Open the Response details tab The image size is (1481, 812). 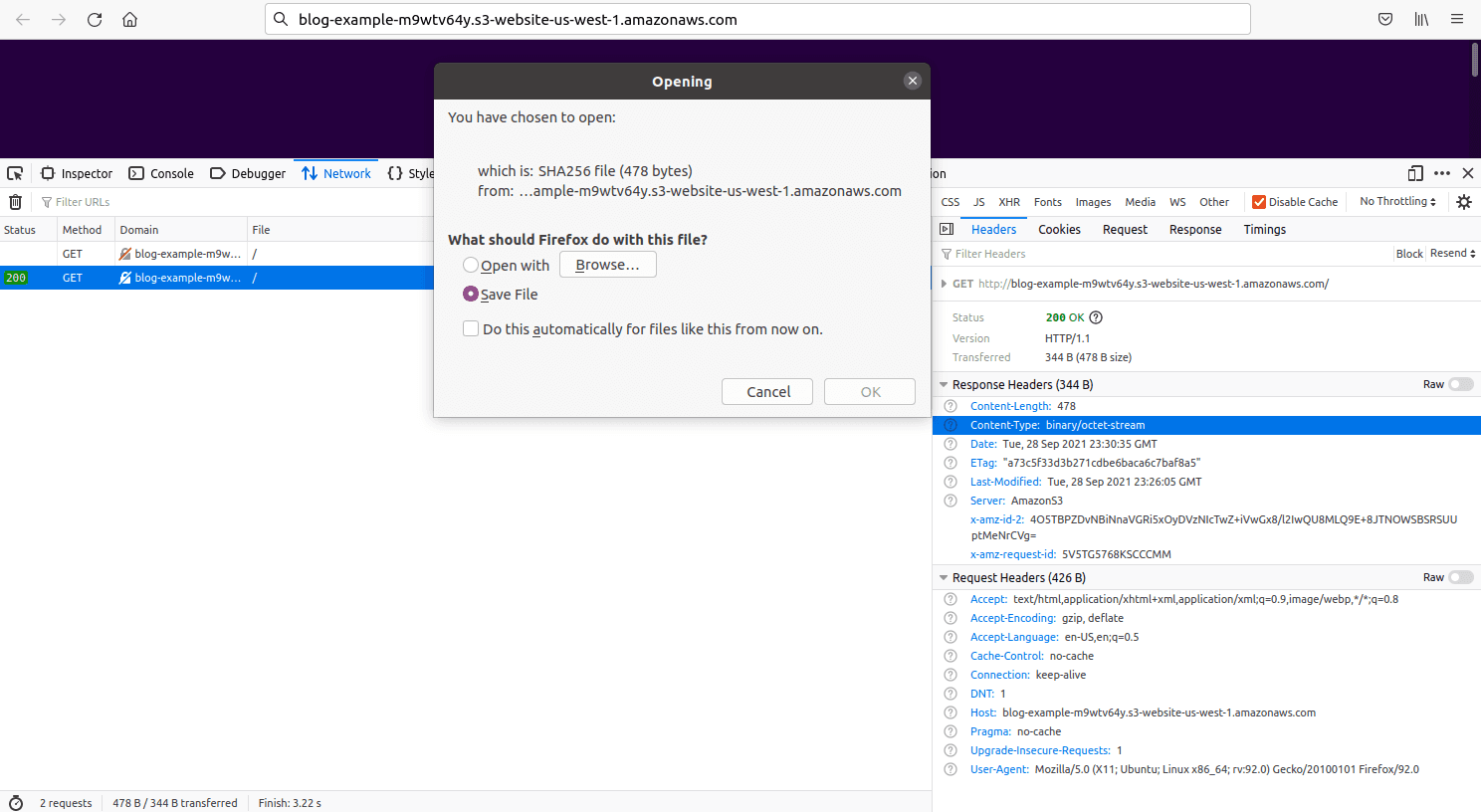(1195, 229)
